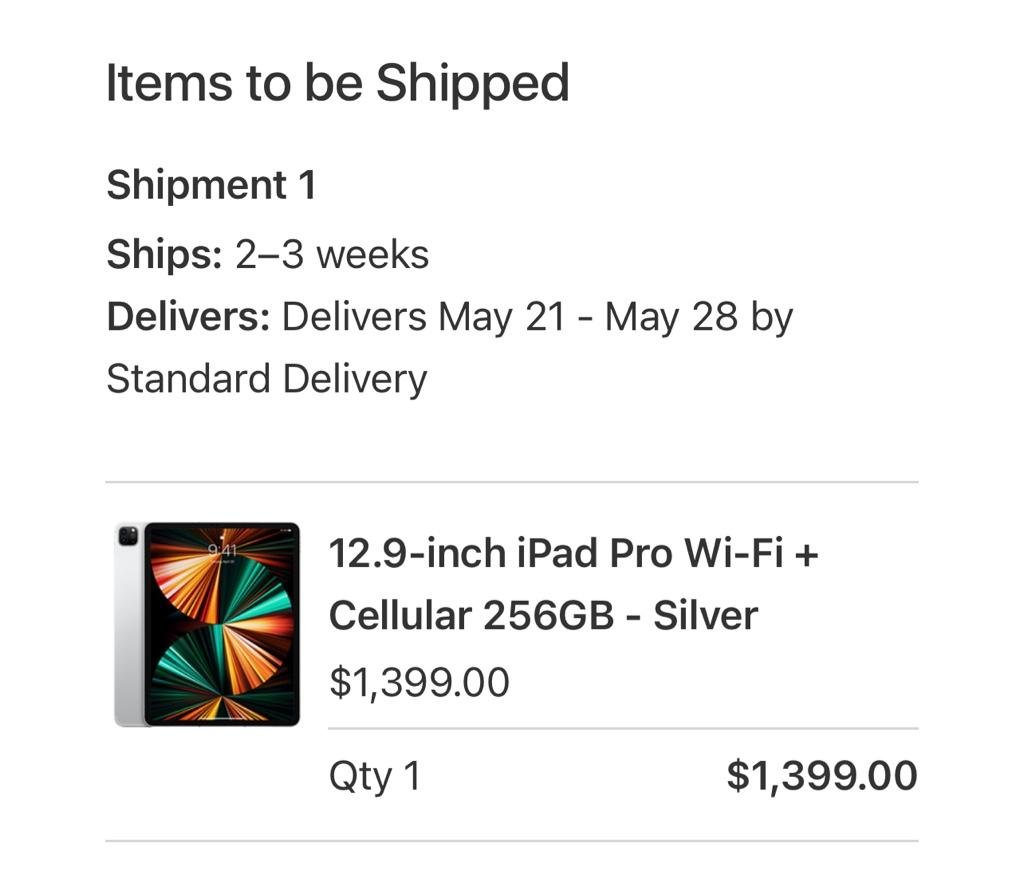Viewport: 1024px width, 887px height.
Task: Click the bottom divider below the Qty row
Action: coord(511,841)
